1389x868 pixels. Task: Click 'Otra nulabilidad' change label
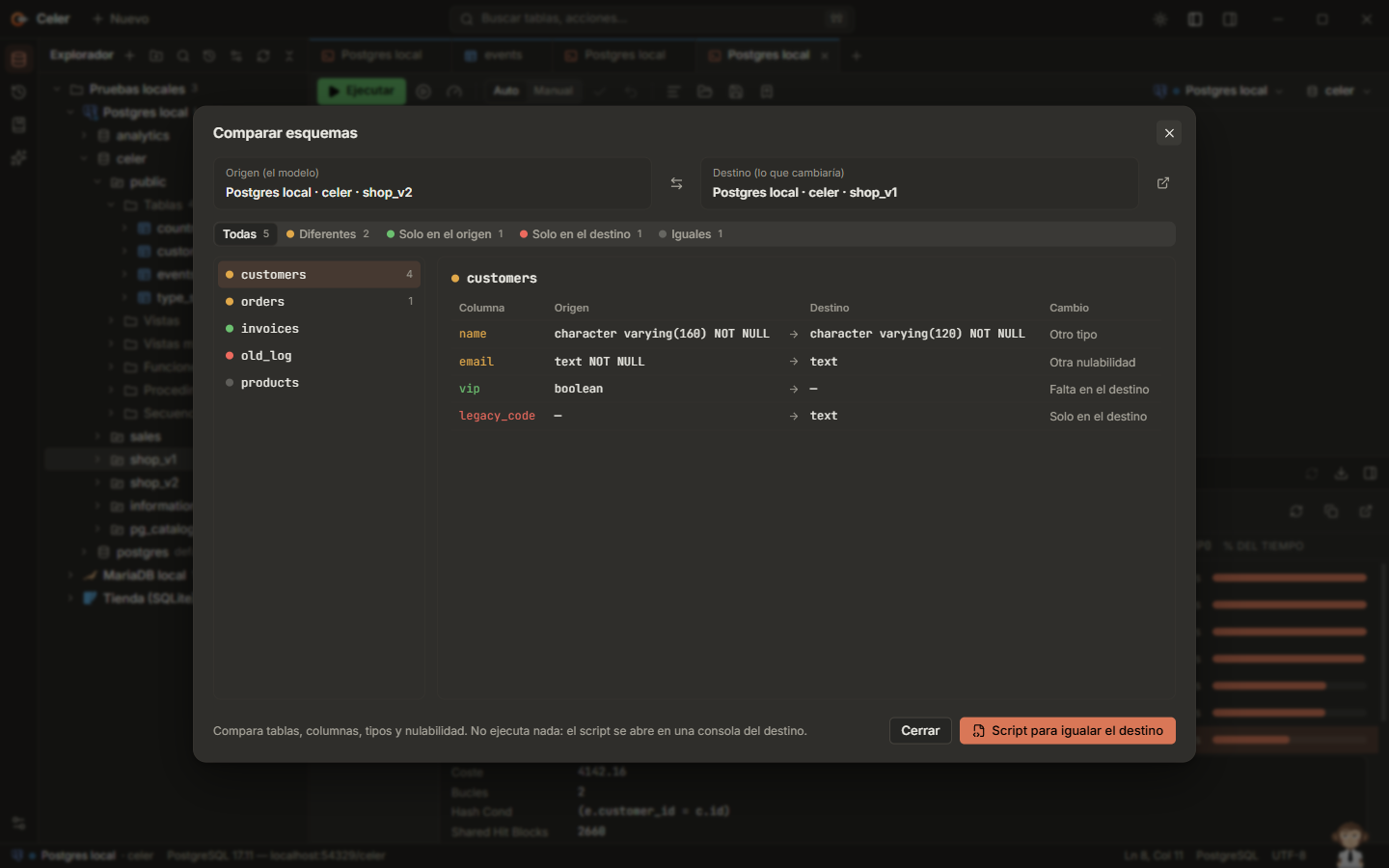point(1092,363)
